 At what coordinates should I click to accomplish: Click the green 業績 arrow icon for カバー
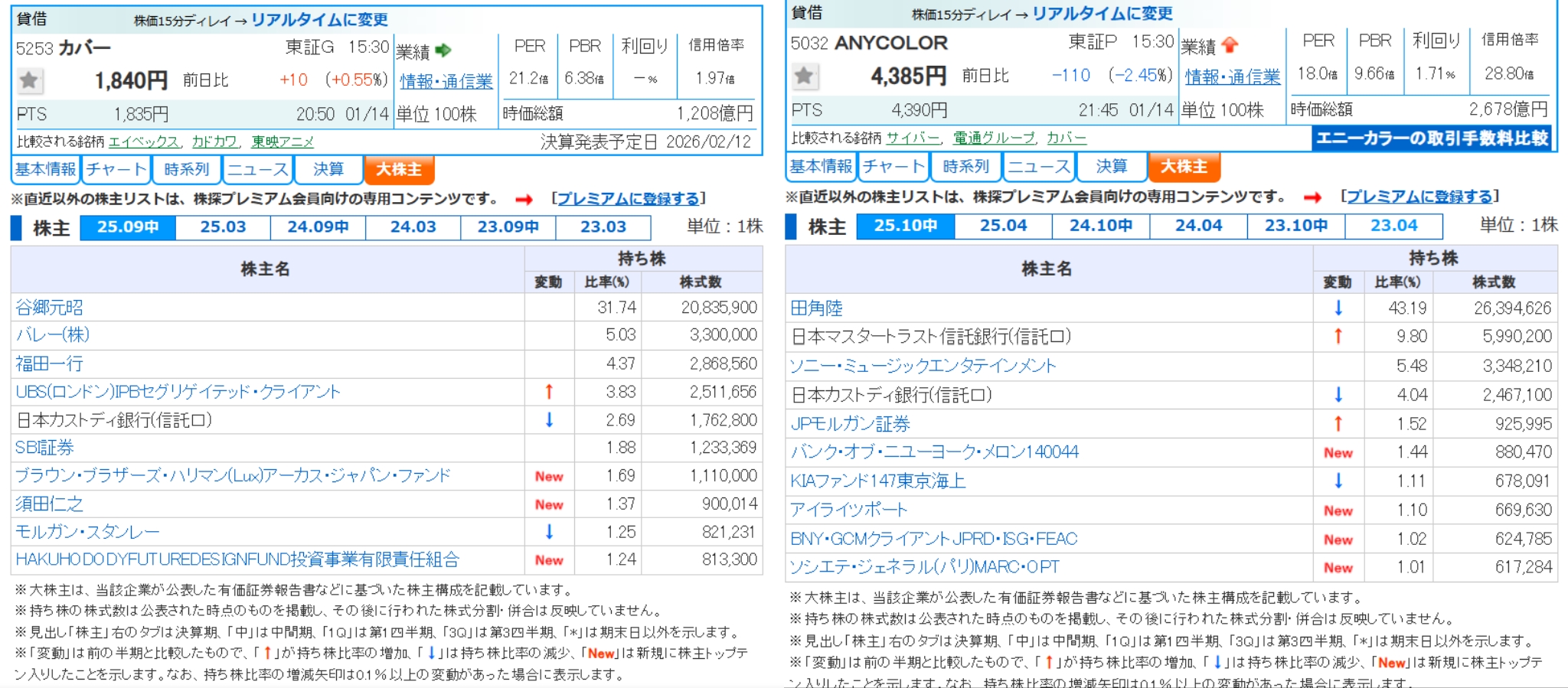point(443,51)
